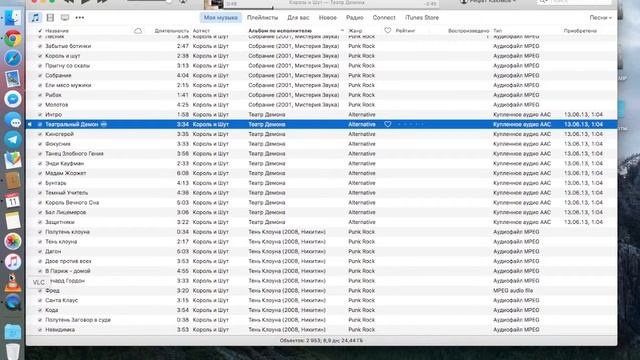Go to the iTunes Store tab
This screenshot has width=640, height=360.
pyautogui.click(x=422, y=18)
